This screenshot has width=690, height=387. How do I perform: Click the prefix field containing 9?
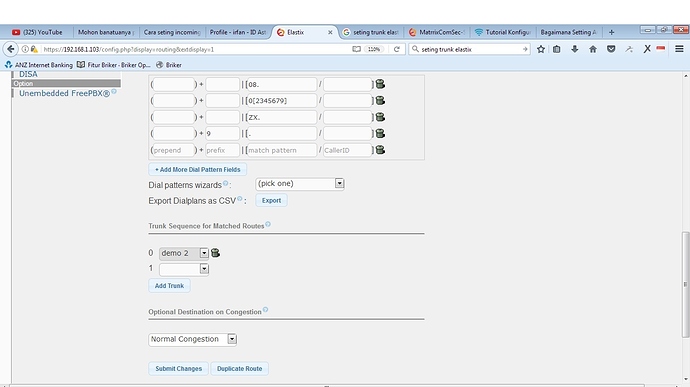[222, 133]
